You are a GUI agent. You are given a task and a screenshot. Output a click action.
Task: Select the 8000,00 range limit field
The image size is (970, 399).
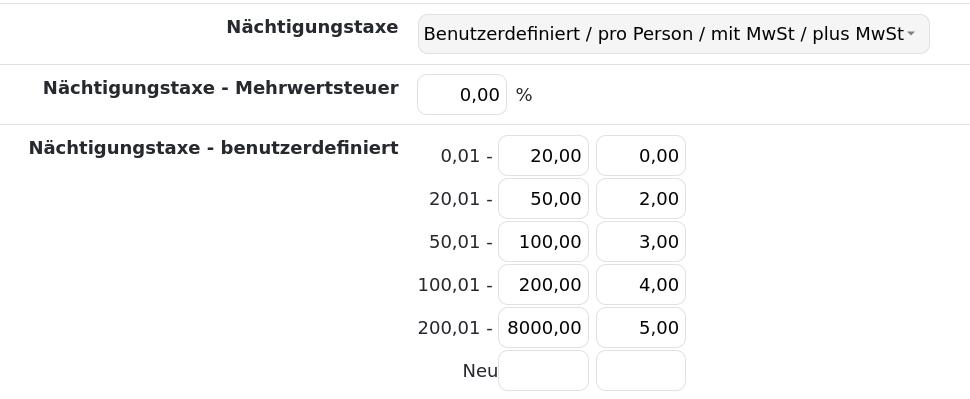(x=543, y=328)
